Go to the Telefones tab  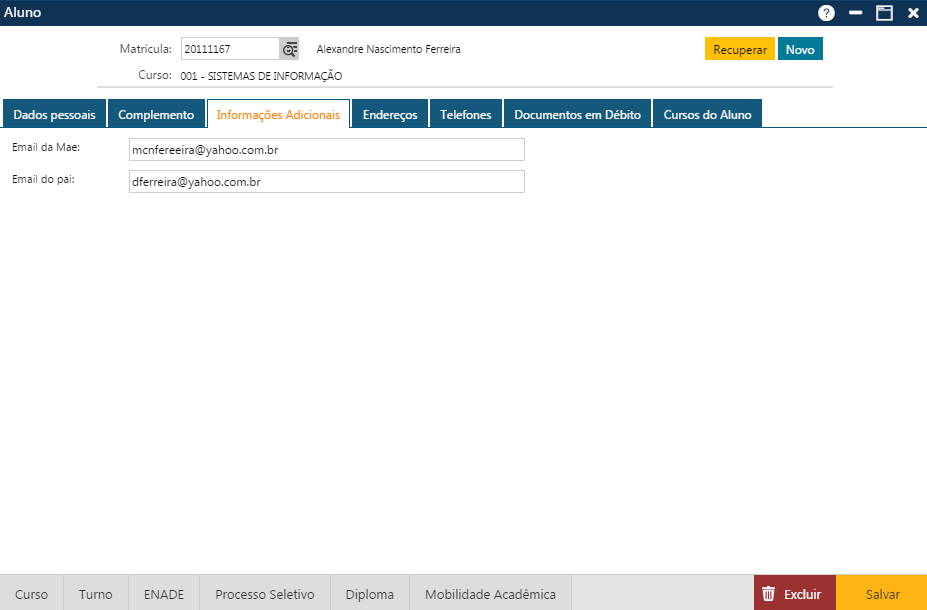pyautogui.click(x=466, y=115)
